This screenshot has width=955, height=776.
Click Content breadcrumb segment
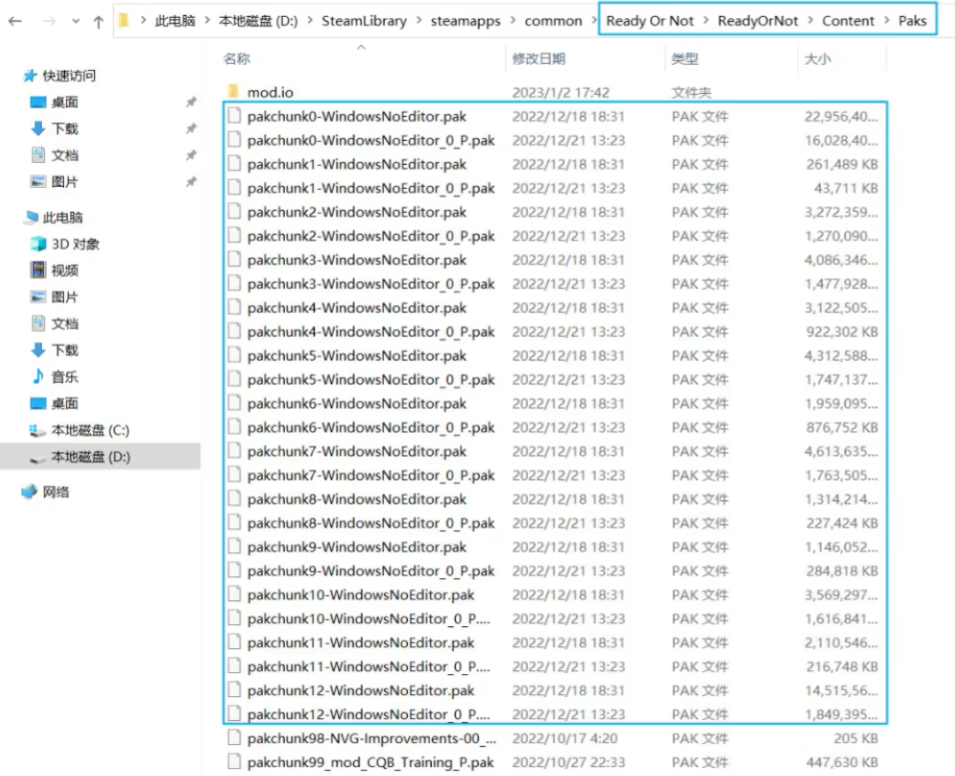pos(848,21)
